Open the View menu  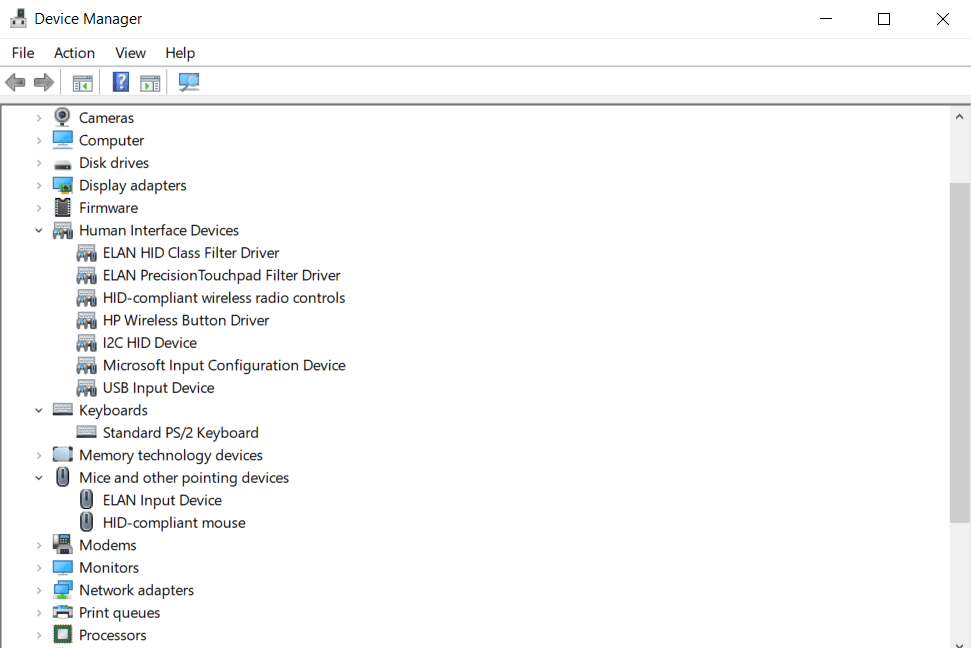130,53
